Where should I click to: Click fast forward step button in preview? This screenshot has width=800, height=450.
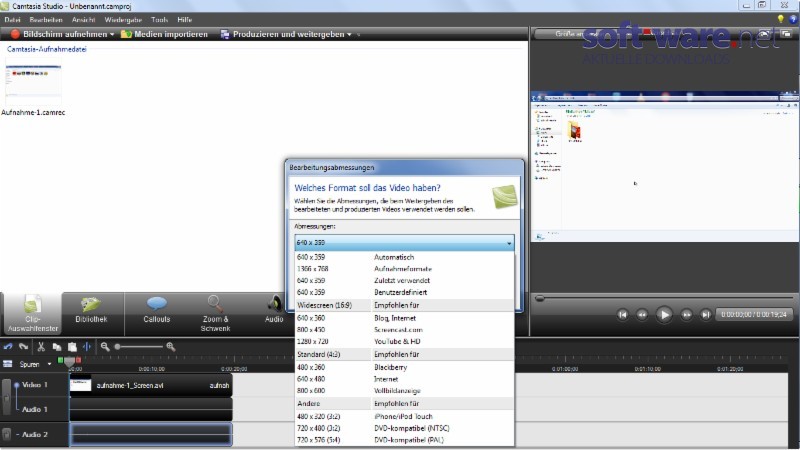pyautogui.click(x=687, y=314)
